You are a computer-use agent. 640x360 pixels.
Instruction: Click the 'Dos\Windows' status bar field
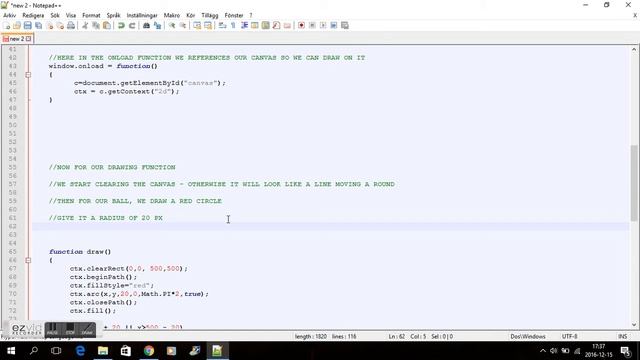(528, 336)
